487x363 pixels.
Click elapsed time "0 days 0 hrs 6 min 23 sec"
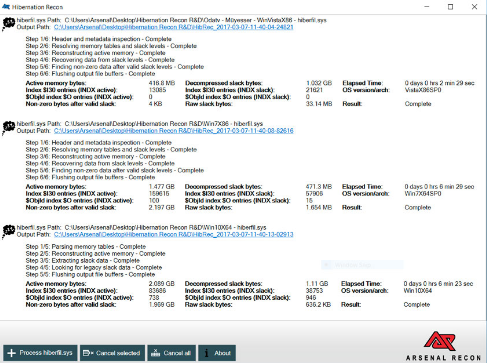click(x=438, y=284)
